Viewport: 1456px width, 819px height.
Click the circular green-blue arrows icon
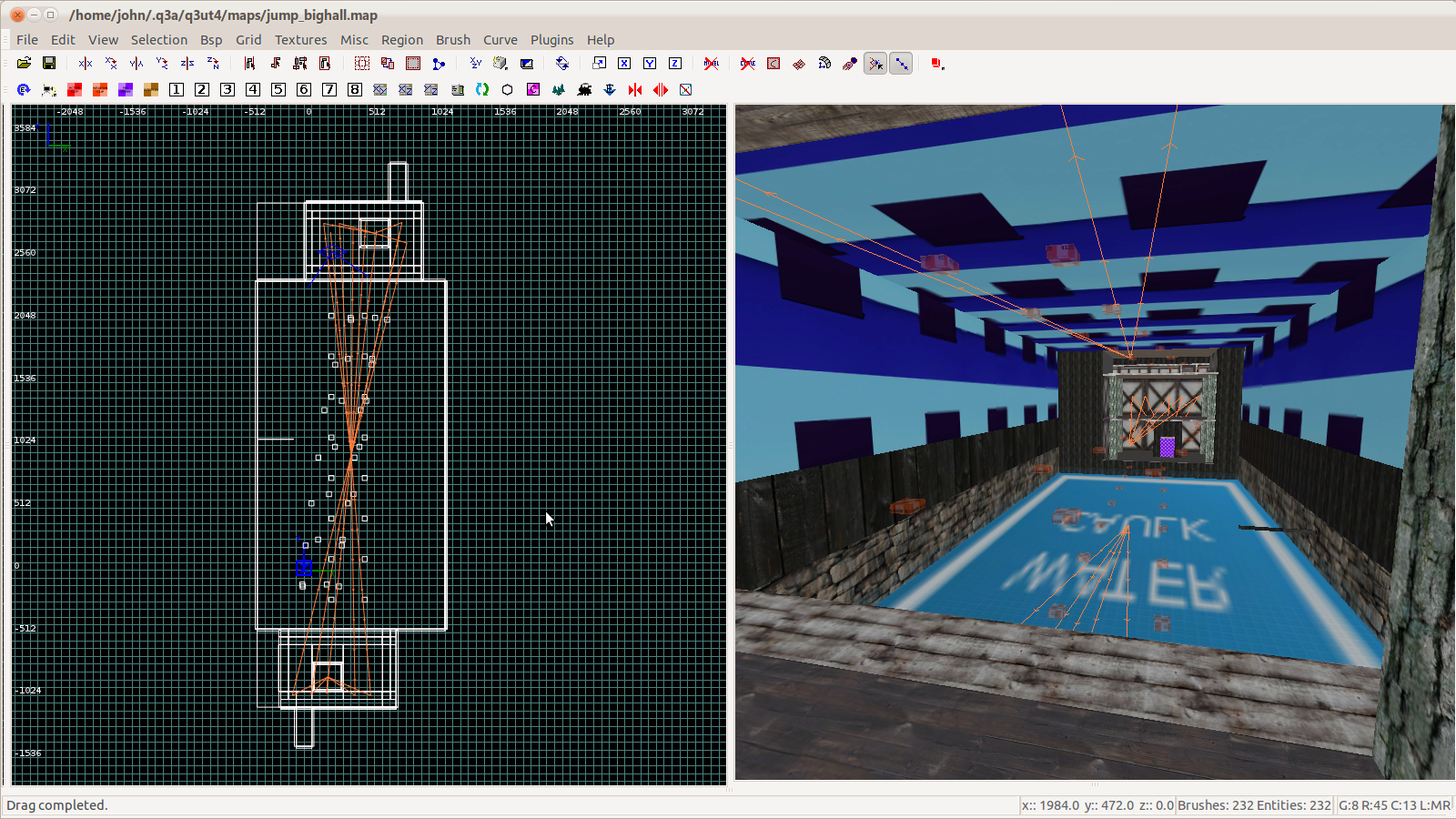[482, 90]
